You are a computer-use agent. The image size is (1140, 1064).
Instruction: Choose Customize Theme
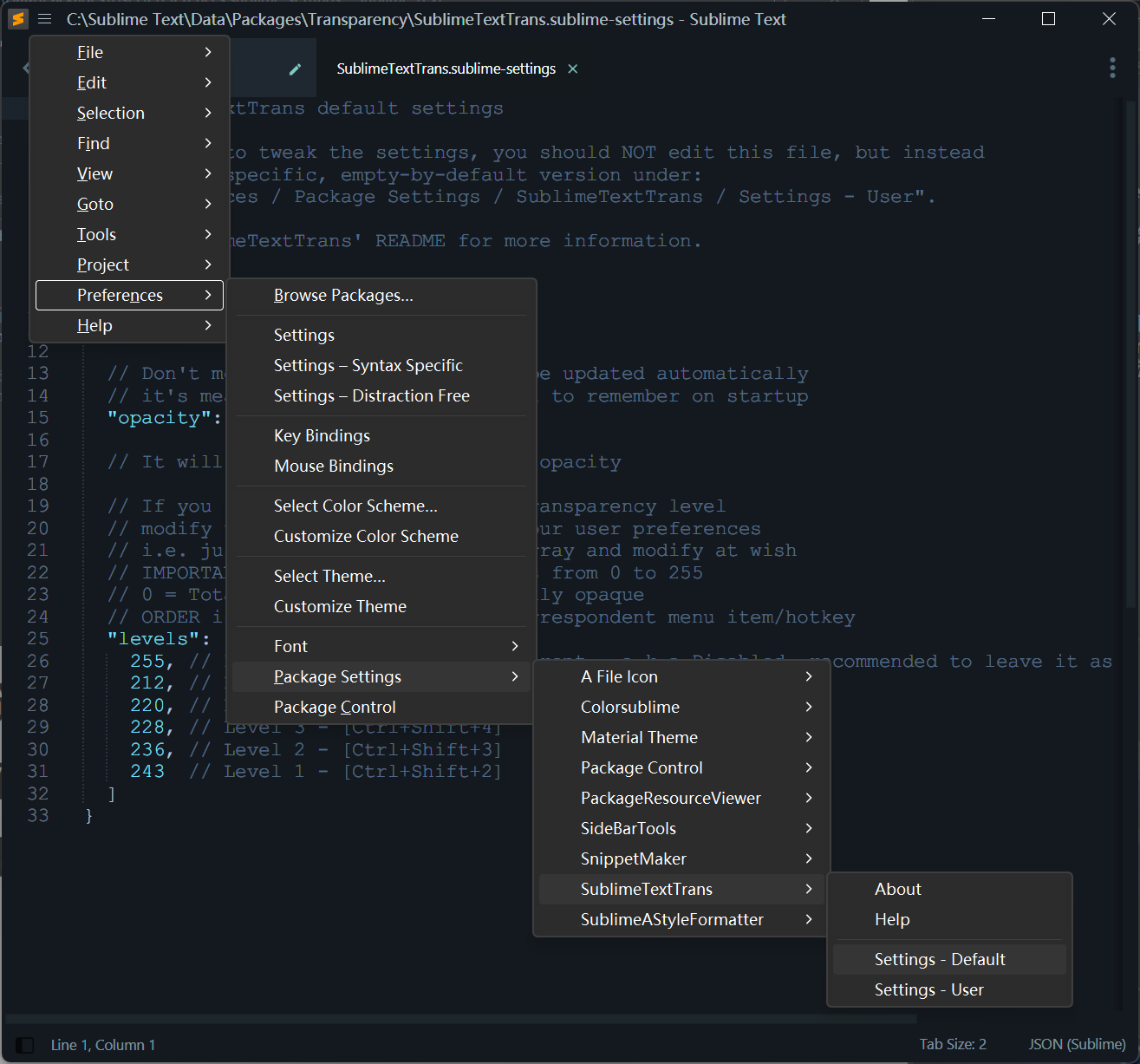tap(381, 606)
